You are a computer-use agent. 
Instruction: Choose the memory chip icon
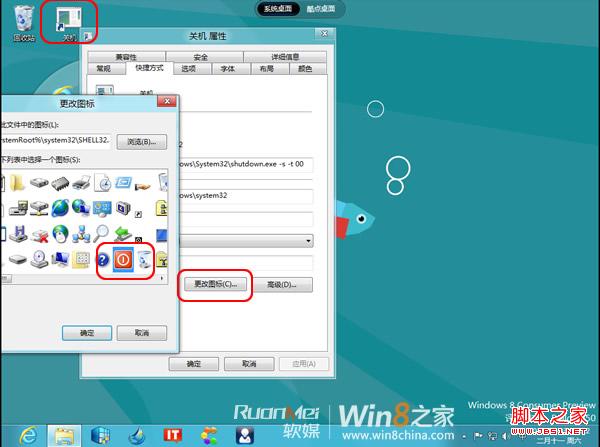point(60,183)
